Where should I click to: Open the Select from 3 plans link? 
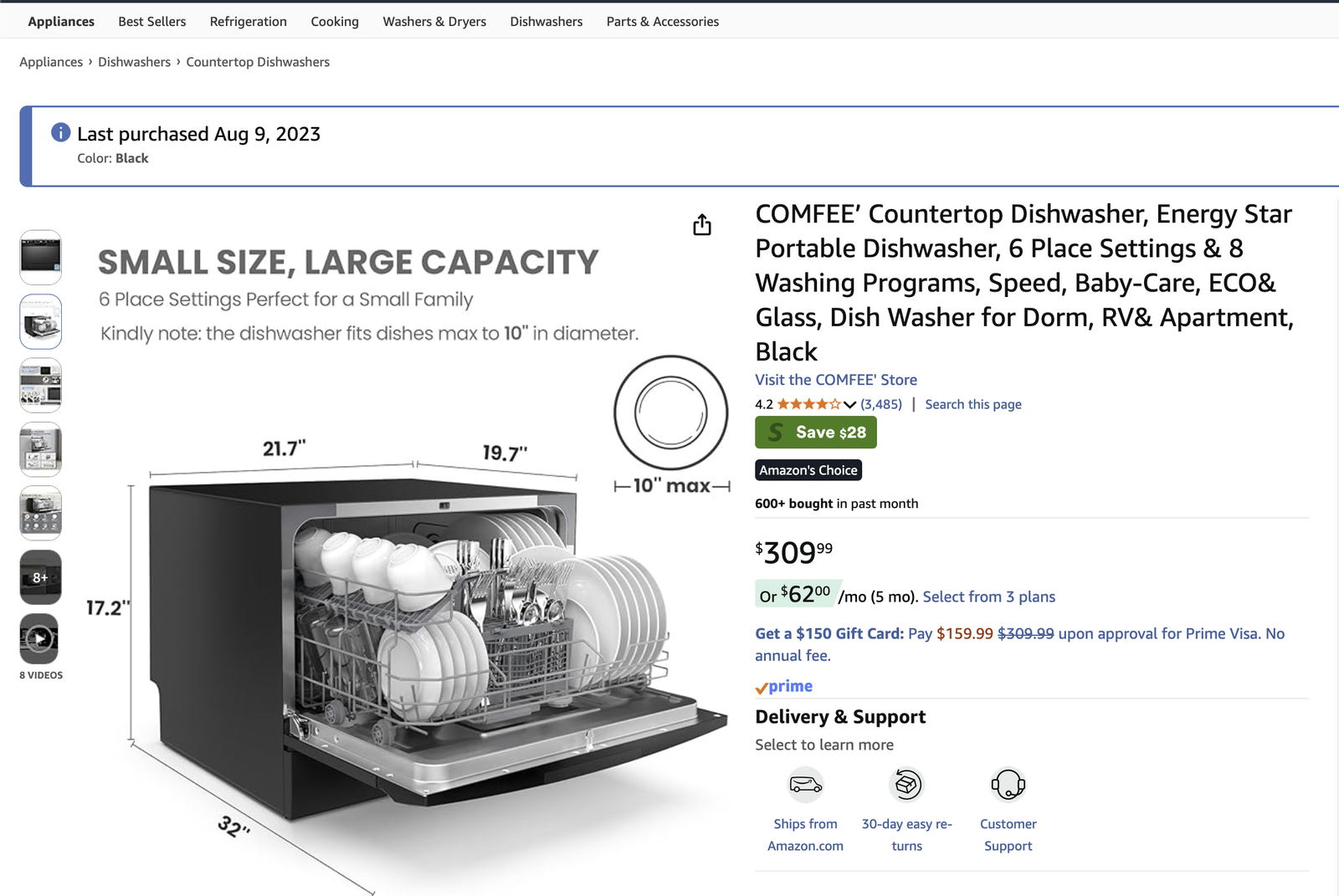[x=989, y=596]
